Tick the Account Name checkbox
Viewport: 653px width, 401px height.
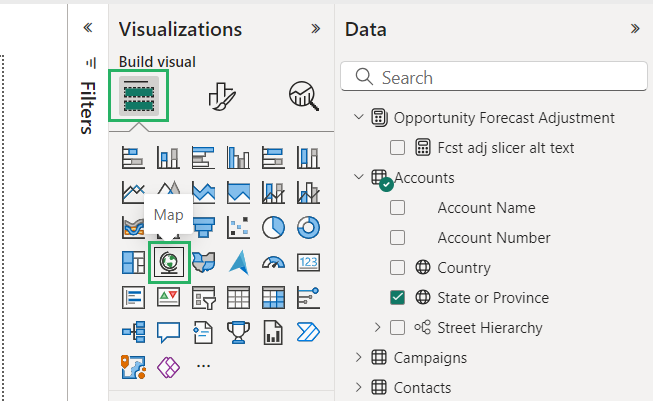tap(398, 208)
